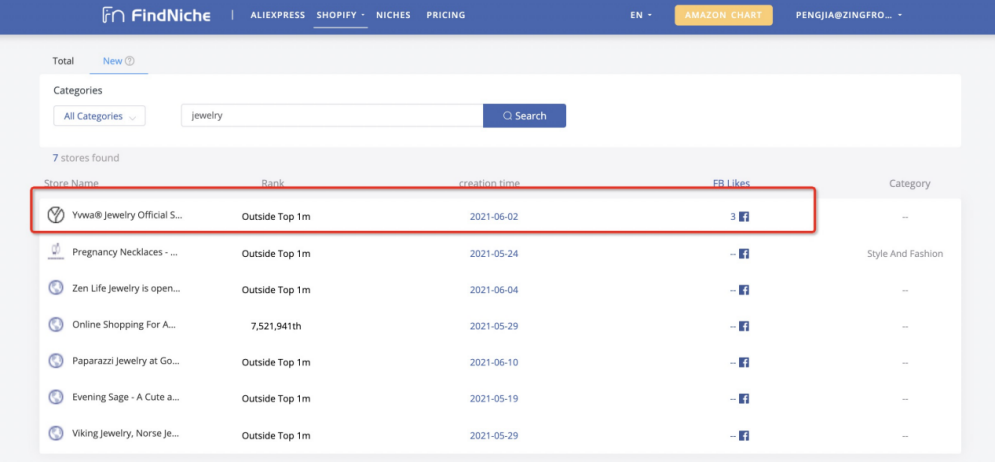
Task: Select creation date 2021-05-24
Action: 494,254
